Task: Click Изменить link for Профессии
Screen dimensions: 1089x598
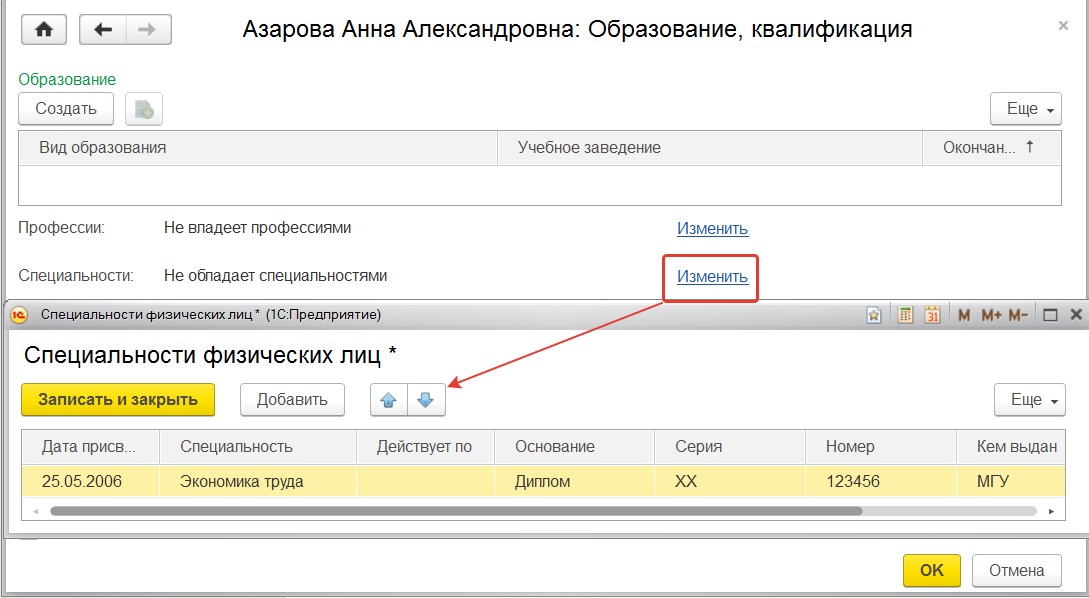Action: [x=713, y=229]
